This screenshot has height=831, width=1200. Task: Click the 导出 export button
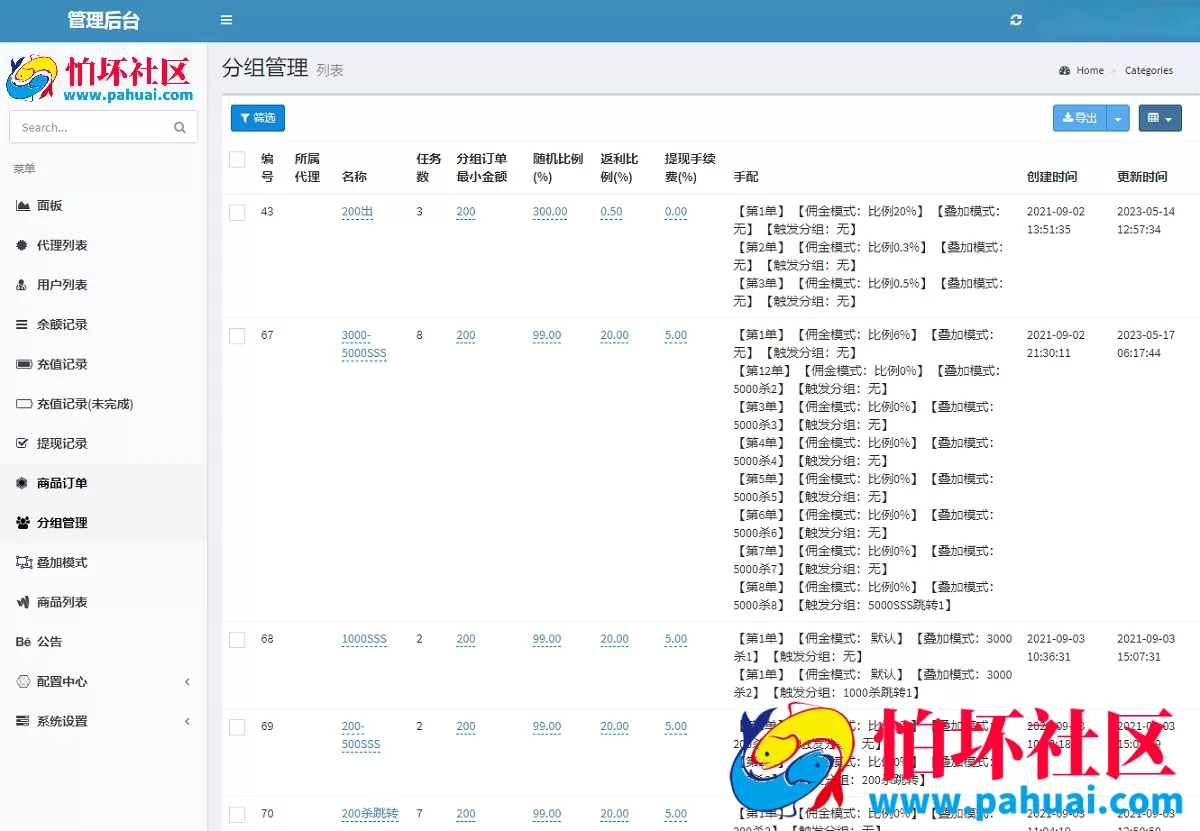[1080, 118]
